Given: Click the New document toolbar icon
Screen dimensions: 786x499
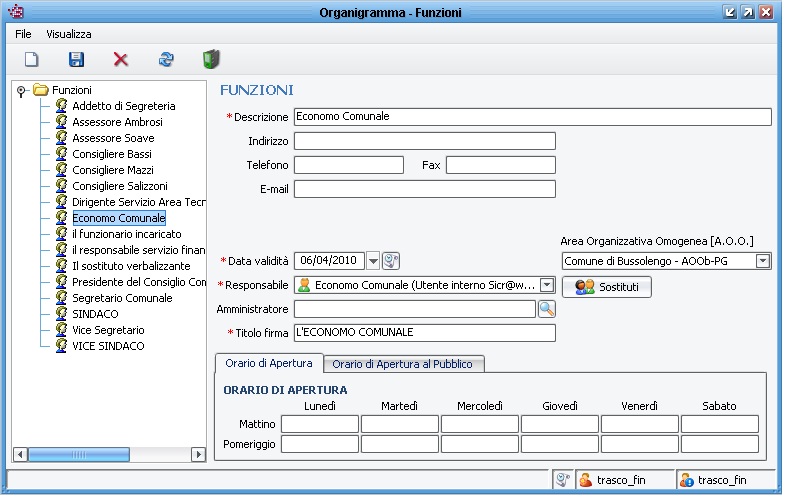Looking at the screenshot, I should coord(31,60).
